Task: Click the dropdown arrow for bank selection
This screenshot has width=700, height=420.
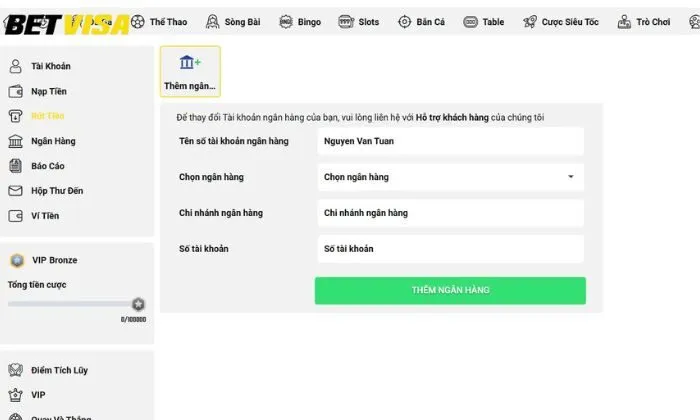Action: pyautogui.click(x=571, y=177)
